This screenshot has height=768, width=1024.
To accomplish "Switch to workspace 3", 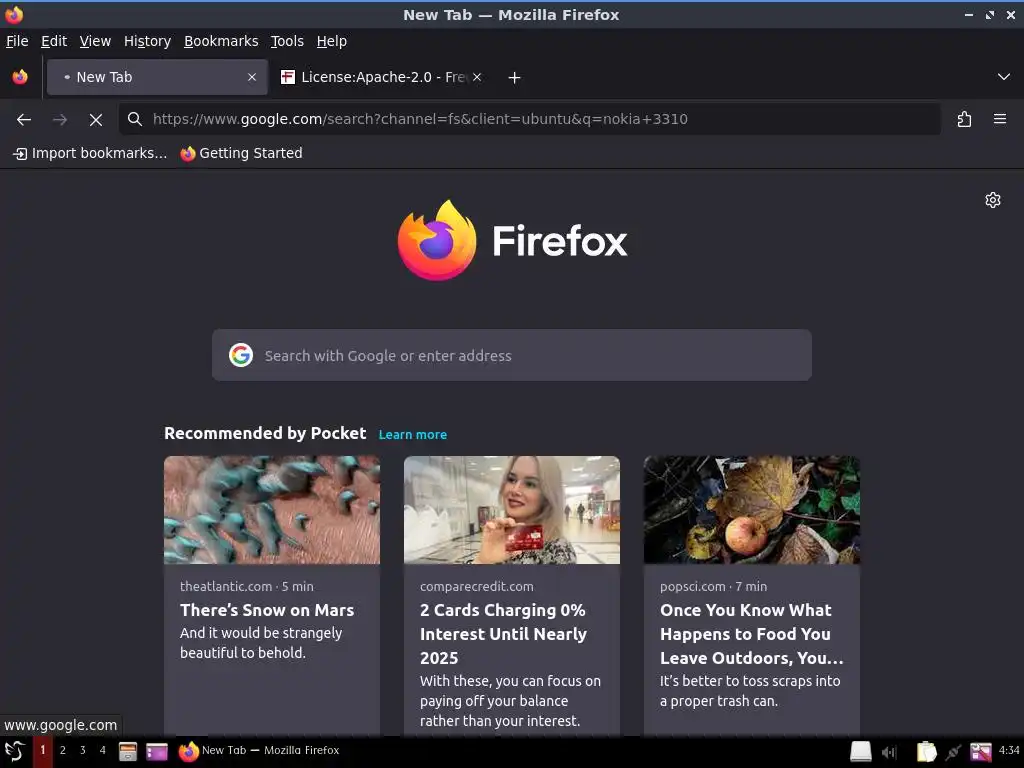I will pos(83,751).
